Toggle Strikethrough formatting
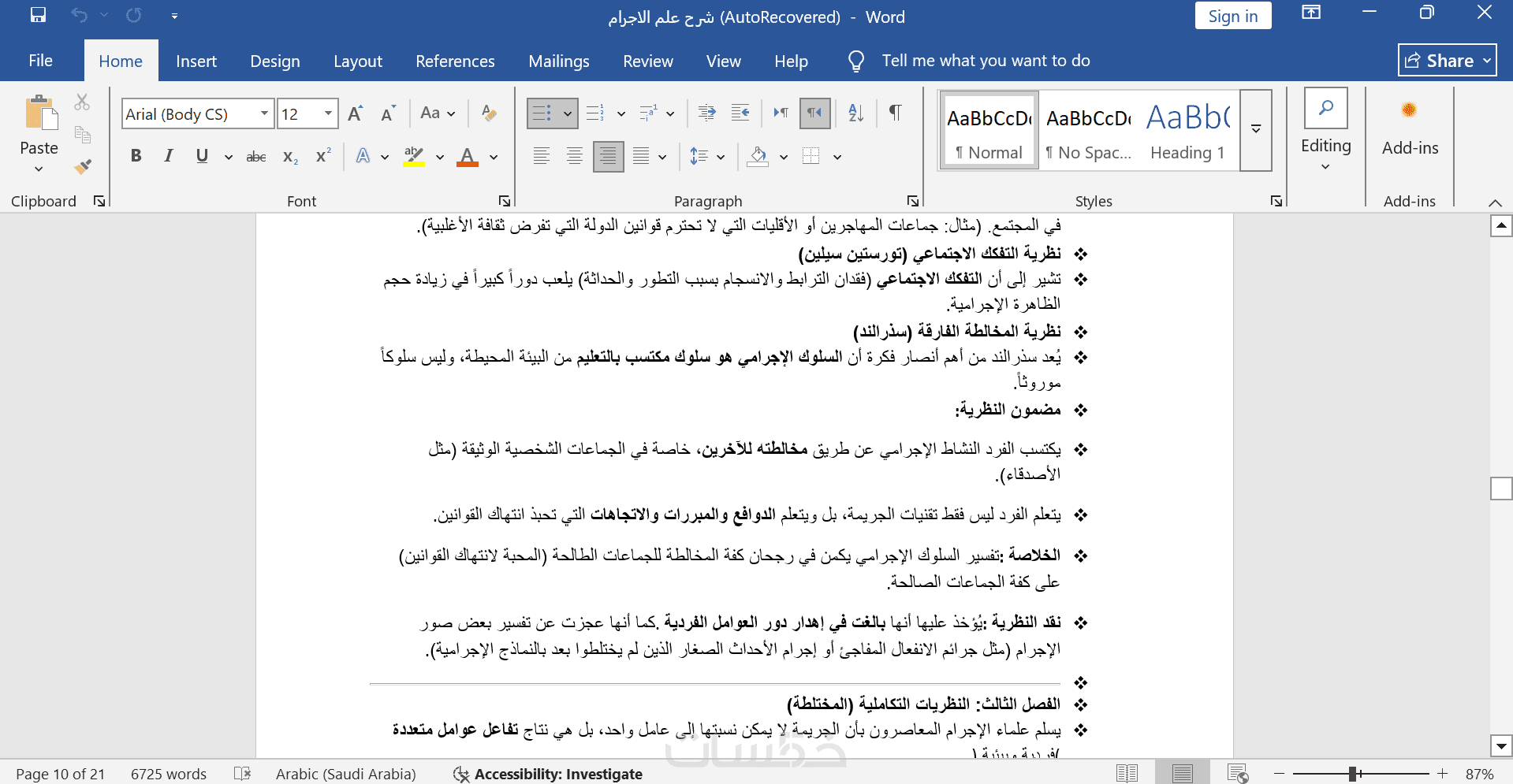The width and height of the screenshot is (1513, 784). [x=256, y=157]
